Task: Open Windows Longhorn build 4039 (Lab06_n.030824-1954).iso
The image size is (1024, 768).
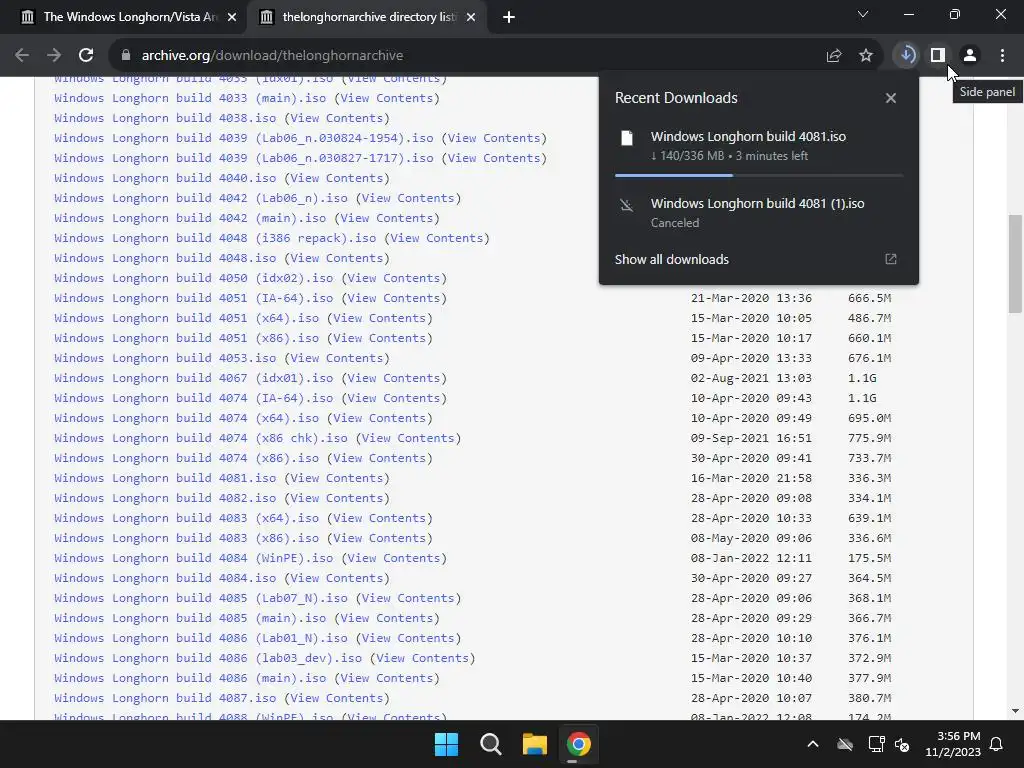Action: tap(244, 138)
